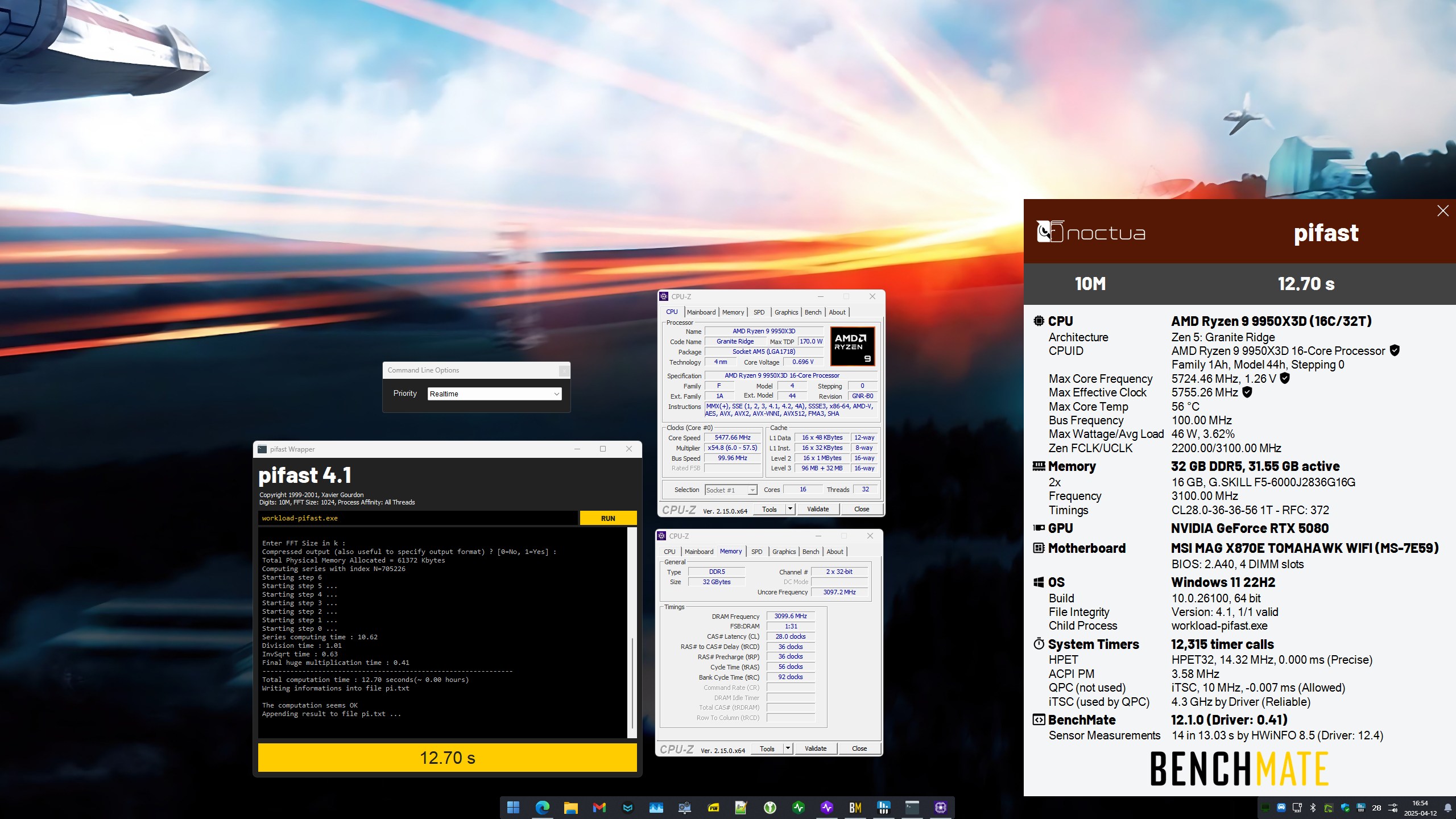This screenshot has height=819, width=1456.
Task: Select SPD tab in lower CPU-Z window
Action: tap(756, 552)
